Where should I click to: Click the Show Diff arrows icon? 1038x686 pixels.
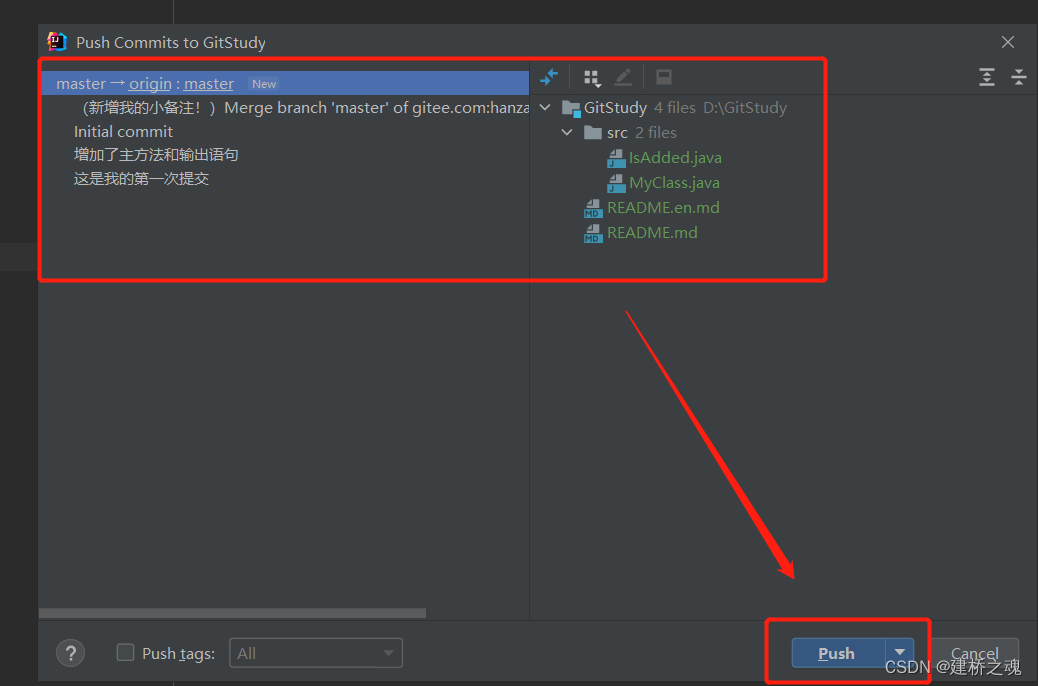(549, 77)
